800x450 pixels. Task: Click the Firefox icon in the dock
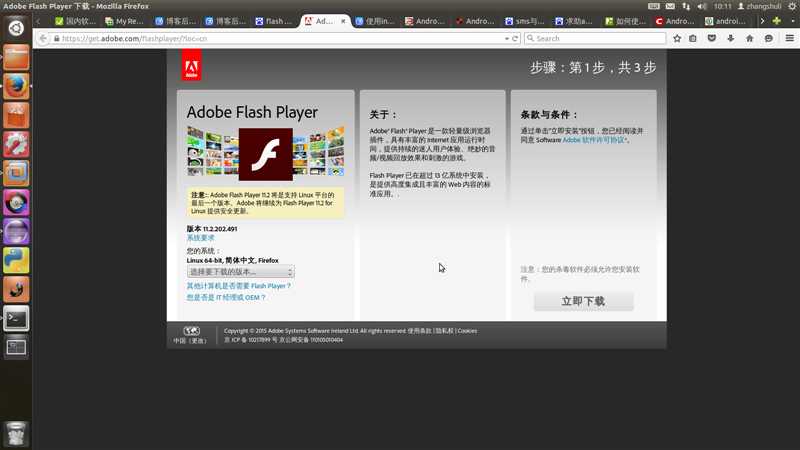pyautogui.click(x=16, y=86)
